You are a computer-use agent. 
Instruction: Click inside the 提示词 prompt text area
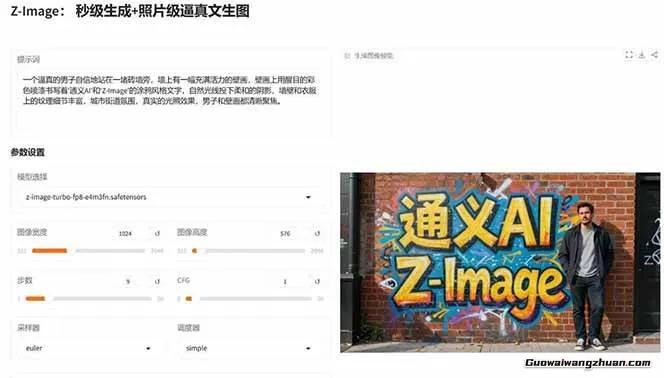170,101
